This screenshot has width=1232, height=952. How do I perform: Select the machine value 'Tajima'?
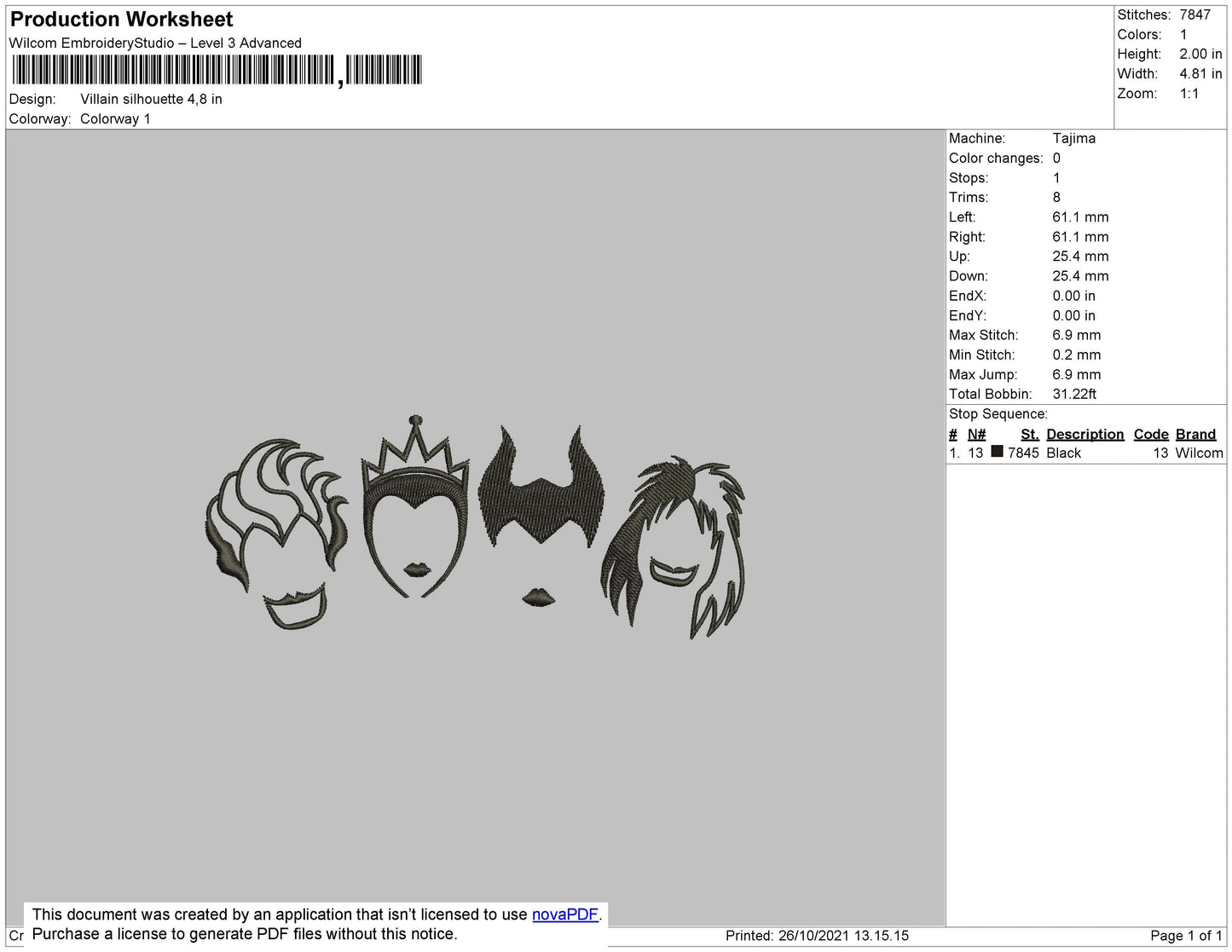click(x=1074, y=138)
